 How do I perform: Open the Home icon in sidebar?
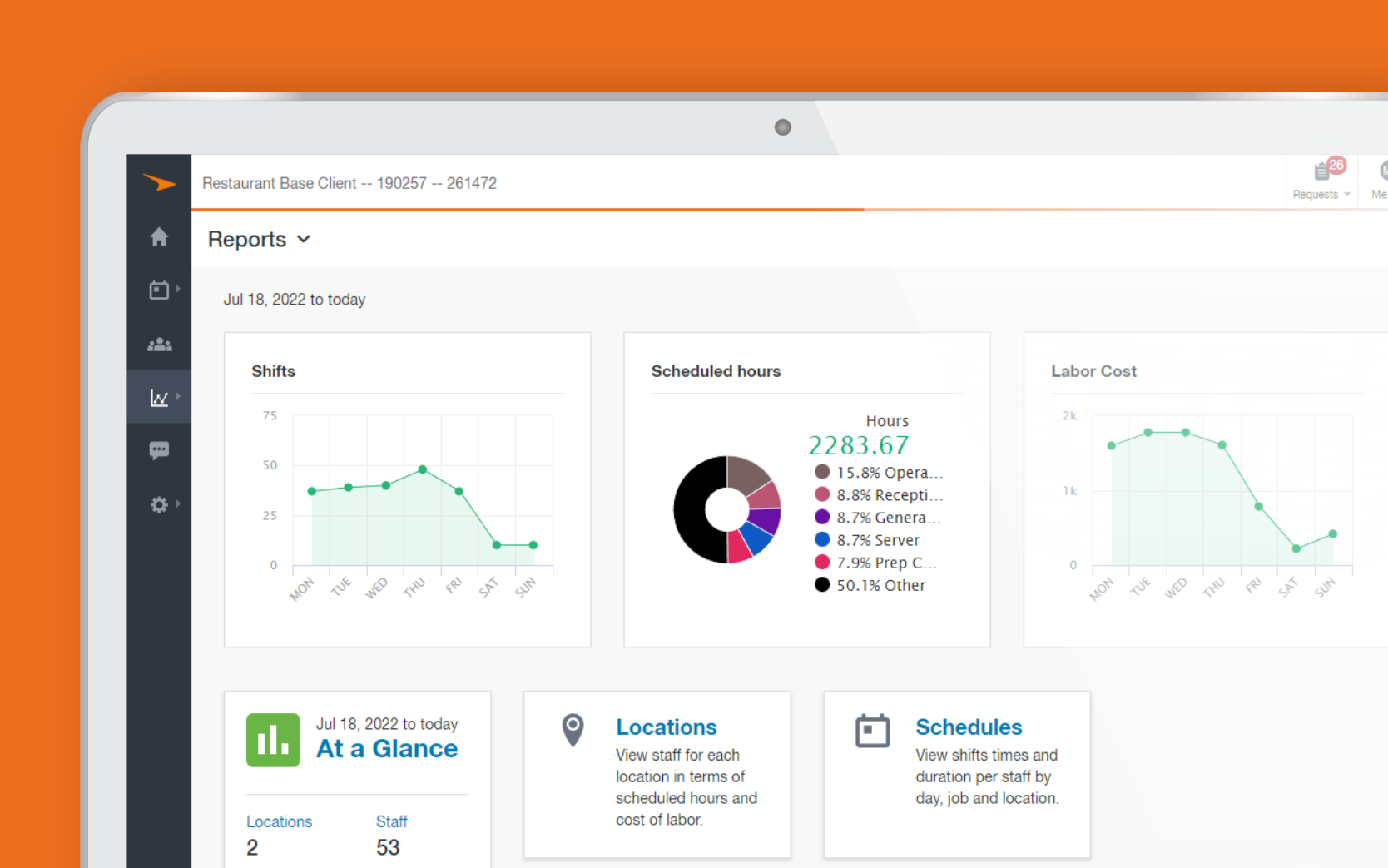coord(159,237)
